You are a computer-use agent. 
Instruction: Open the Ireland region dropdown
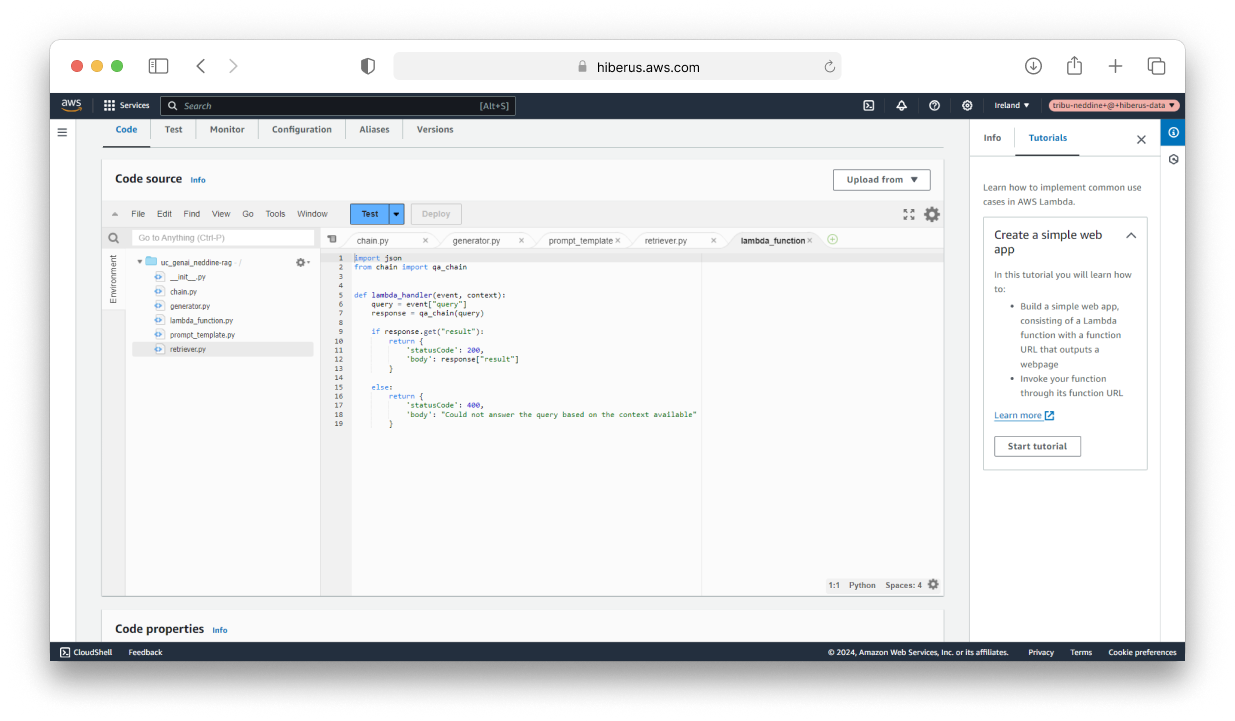1011,105
